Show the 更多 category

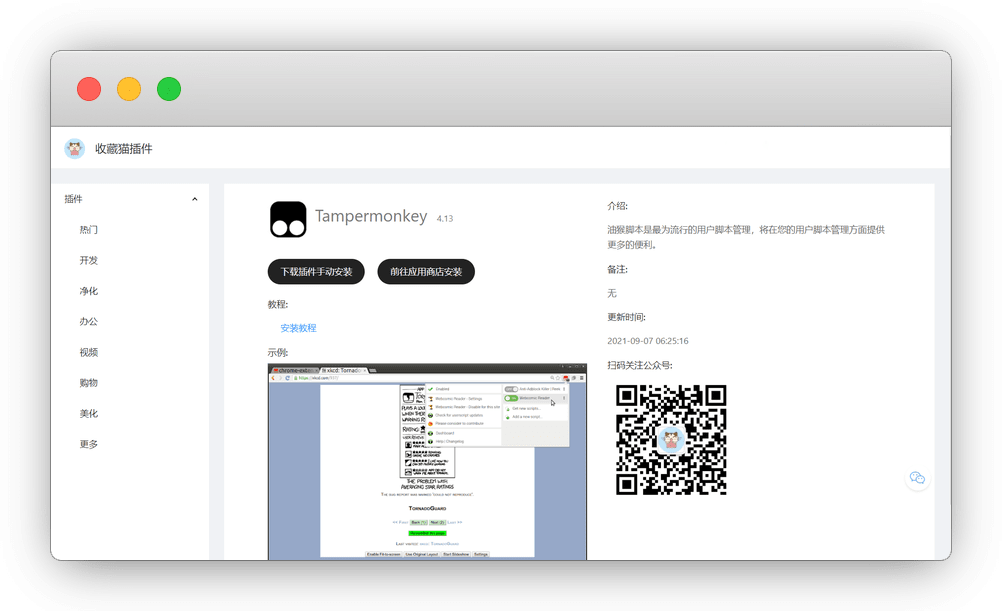coord(89,444)
